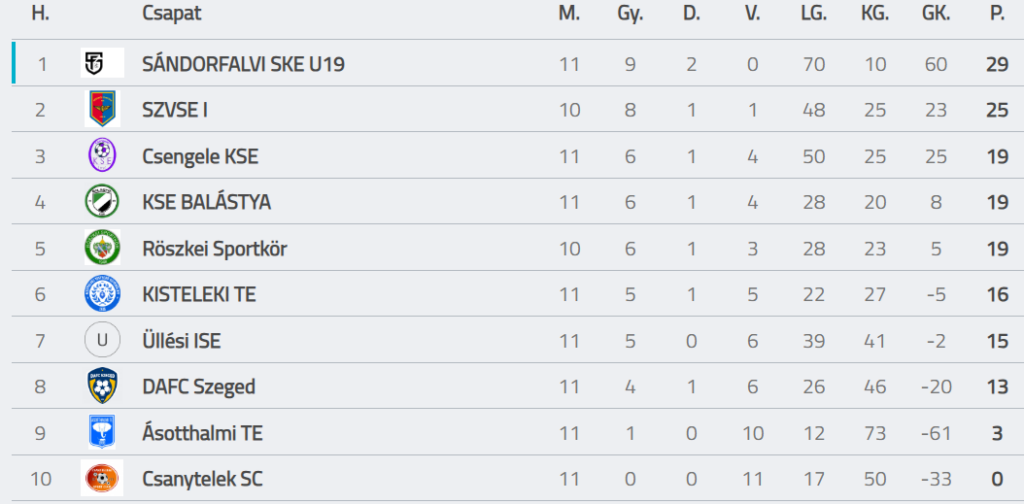Click the Csengele KSE purple logo
The image size is (1024, 504).
pos(102,155)
